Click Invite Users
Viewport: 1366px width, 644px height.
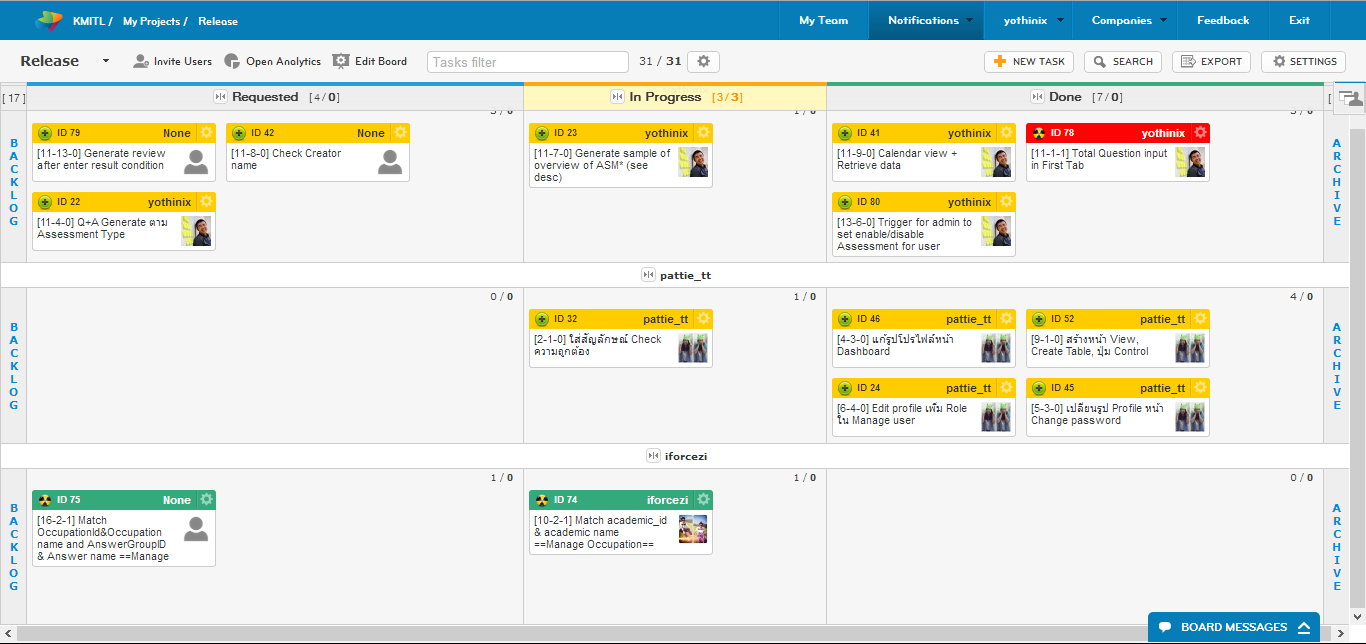click(x=172, y=62)
